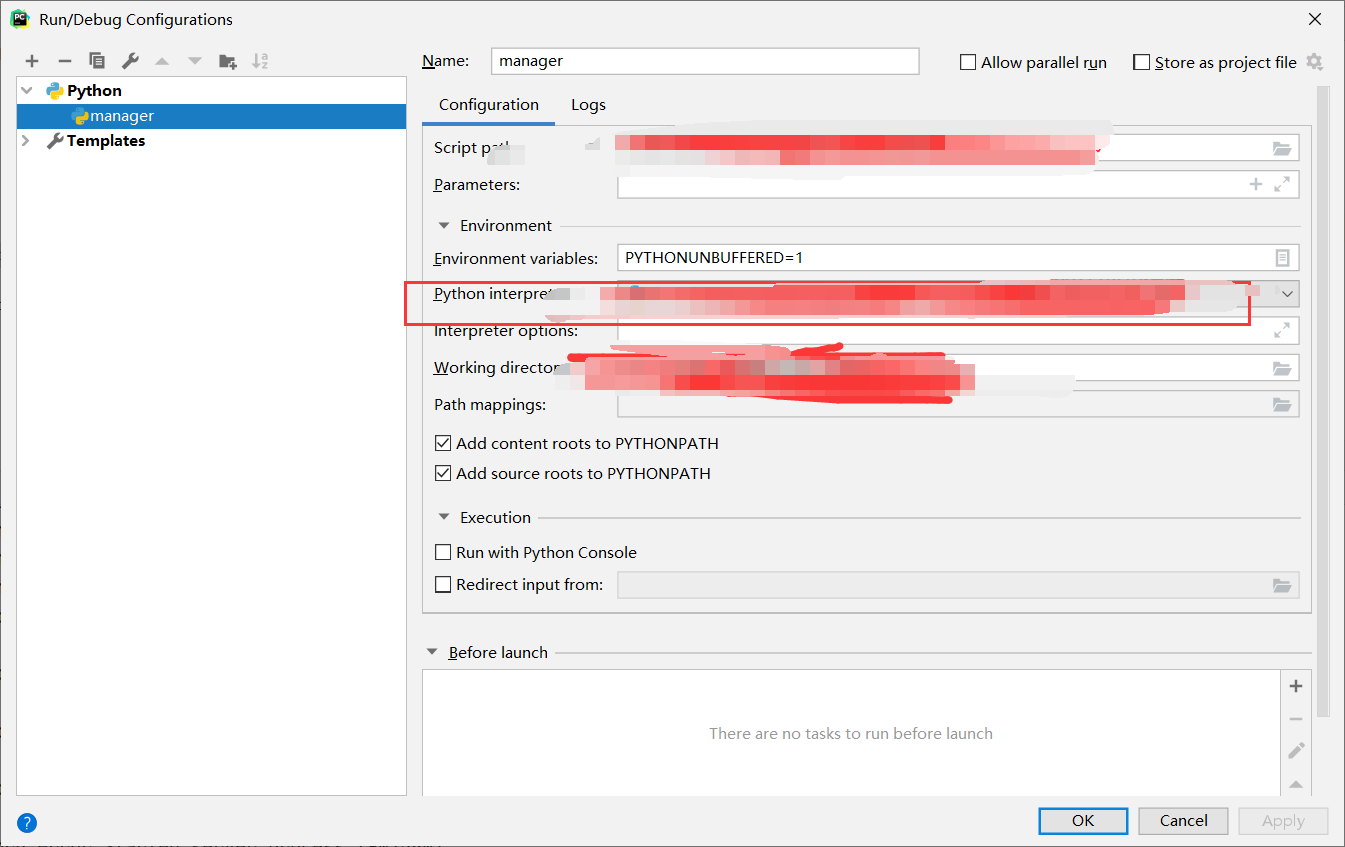This screenshot has width=1345, height=847.
Task: Open the Environment variables edit icon
Action: click(x=1282, y=258)
